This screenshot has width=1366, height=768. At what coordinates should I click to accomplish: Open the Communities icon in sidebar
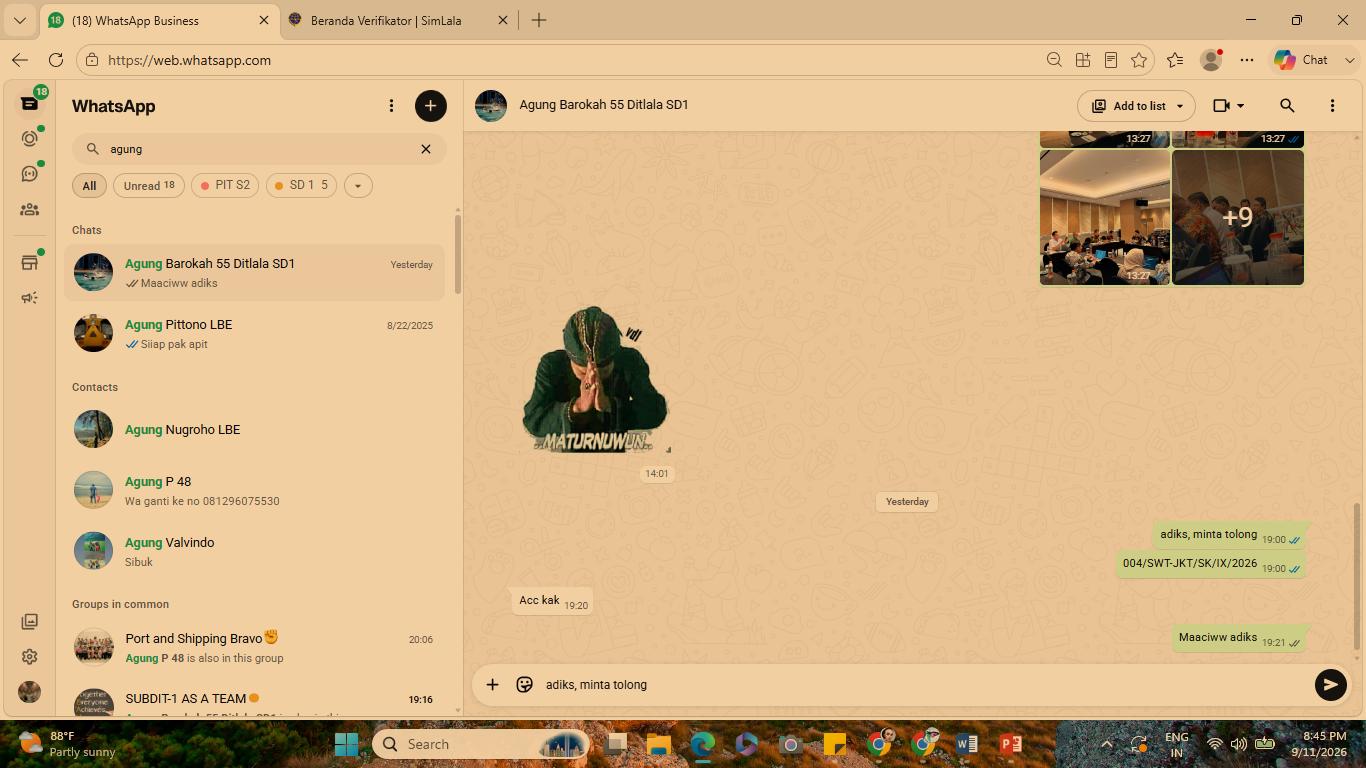[x=29, y=210]
